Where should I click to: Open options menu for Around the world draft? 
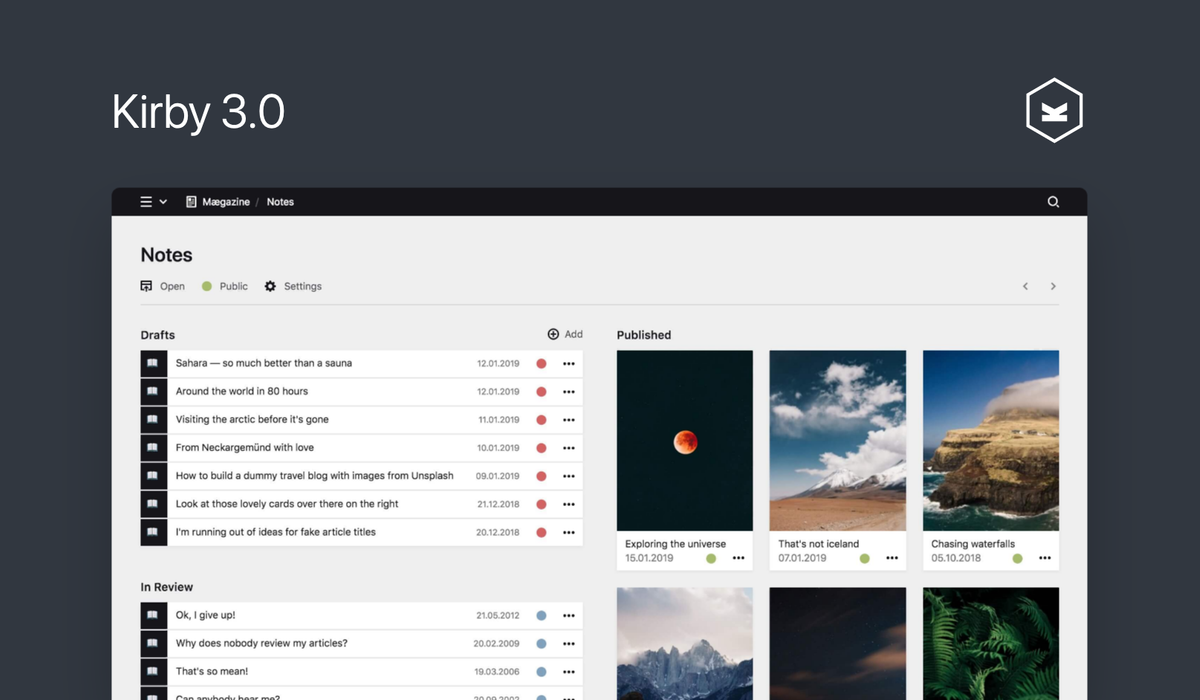tap(569, 391)
